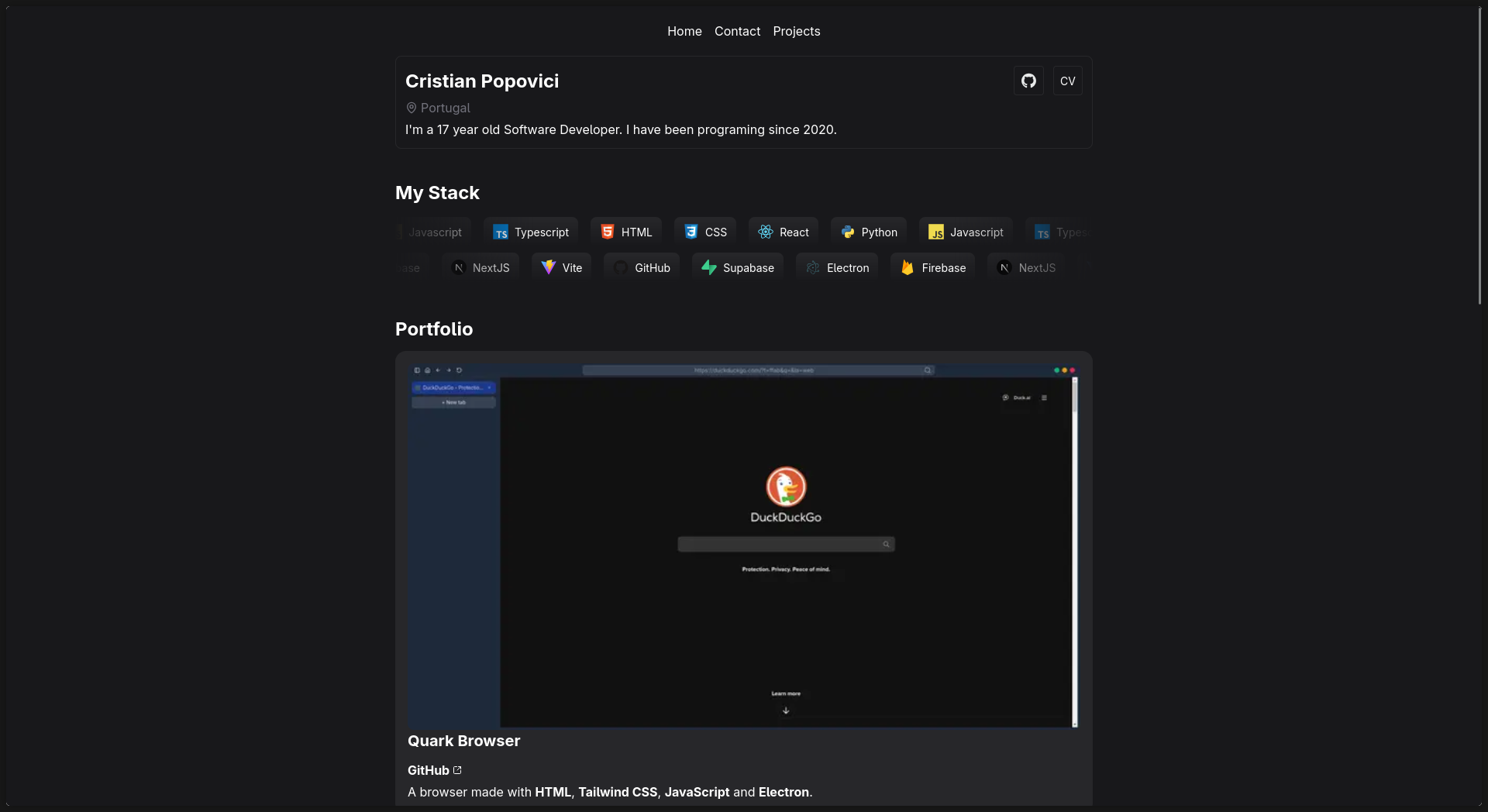Open the GitHub profile icon in header
The image size is (1488, 812).
pos(1028,81)
